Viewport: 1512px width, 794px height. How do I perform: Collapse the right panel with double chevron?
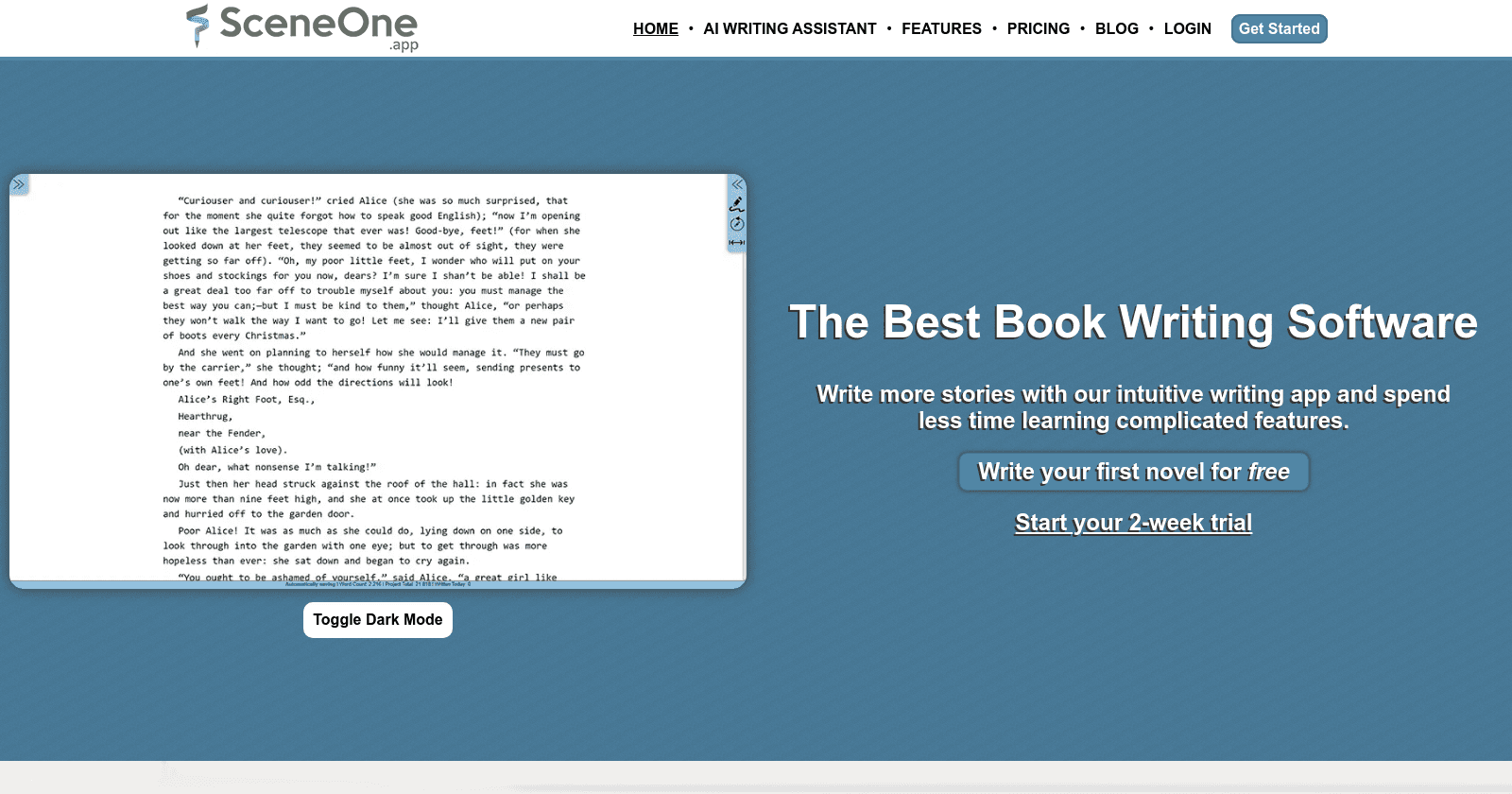tap(737, 184)
